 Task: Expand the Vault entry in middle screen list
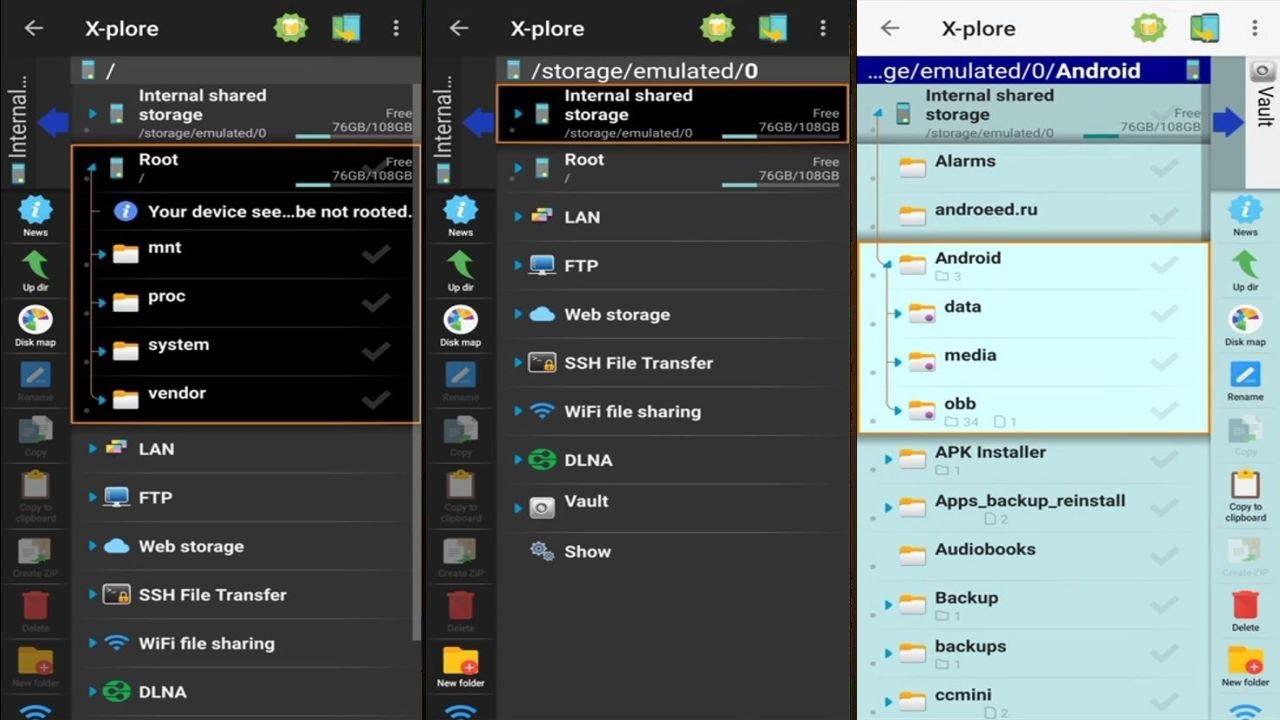[x=518, y=508]
